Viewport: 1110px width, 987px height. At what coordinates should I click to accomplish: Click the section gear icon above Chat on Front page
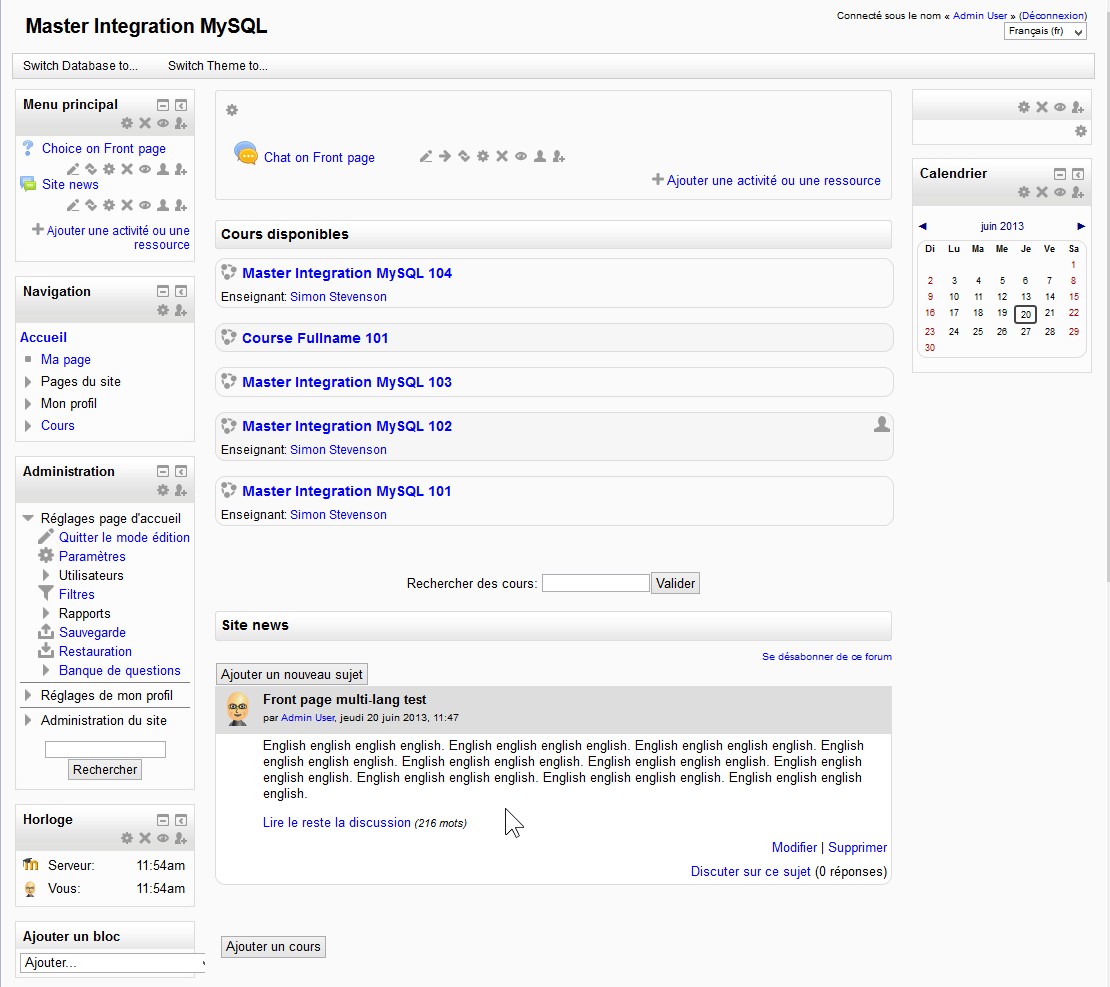(x=231, y=110)
